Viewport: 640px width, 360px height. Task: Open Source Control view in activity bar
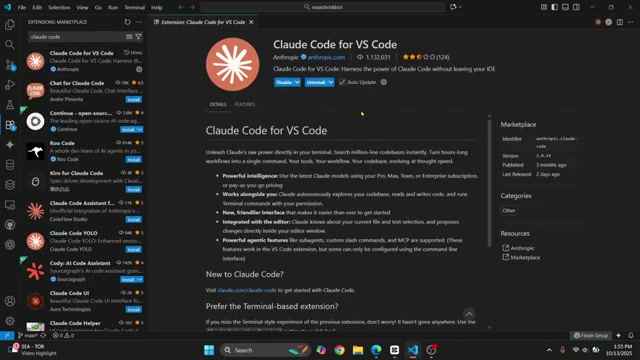[10, 64]
